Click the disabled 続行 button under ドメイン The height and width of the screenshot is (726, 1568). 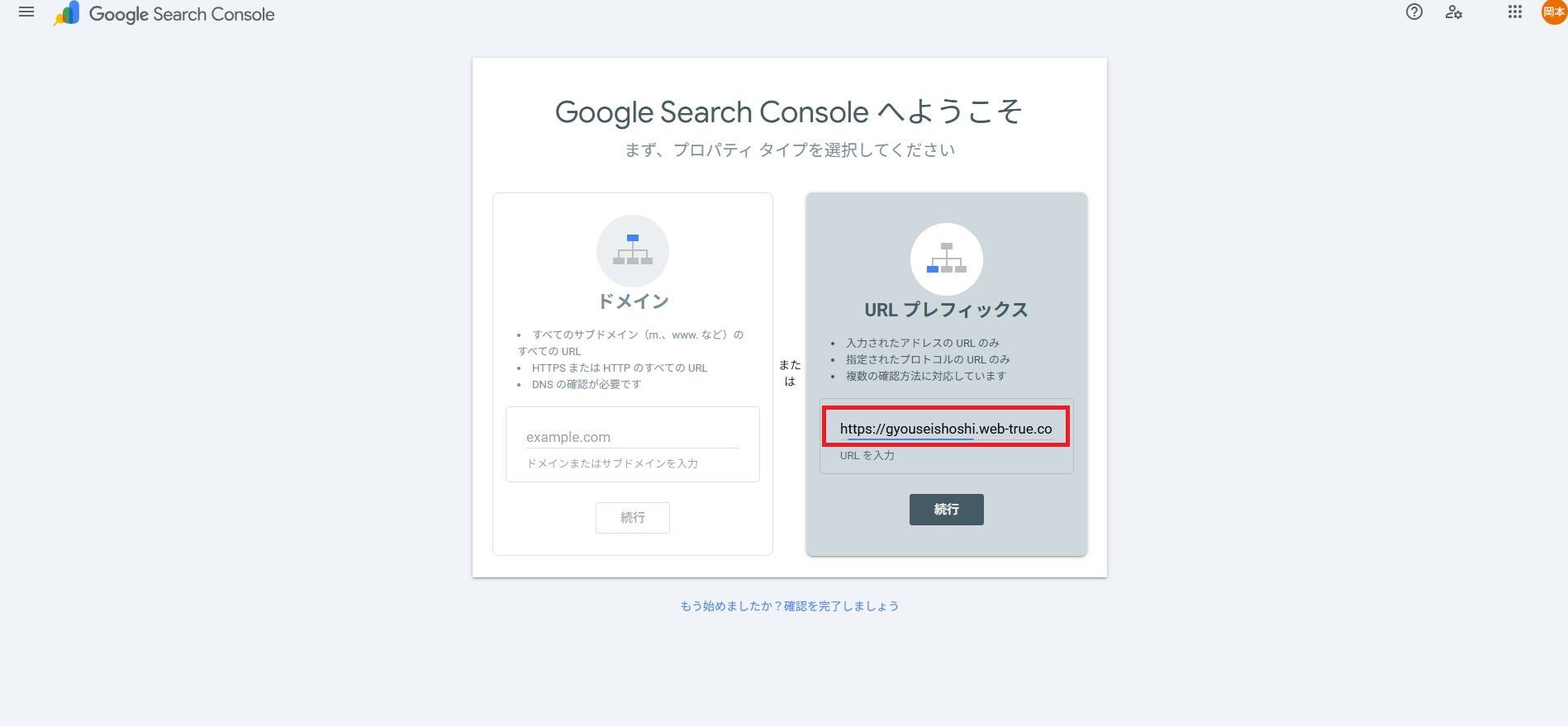[x=633, y=518]
